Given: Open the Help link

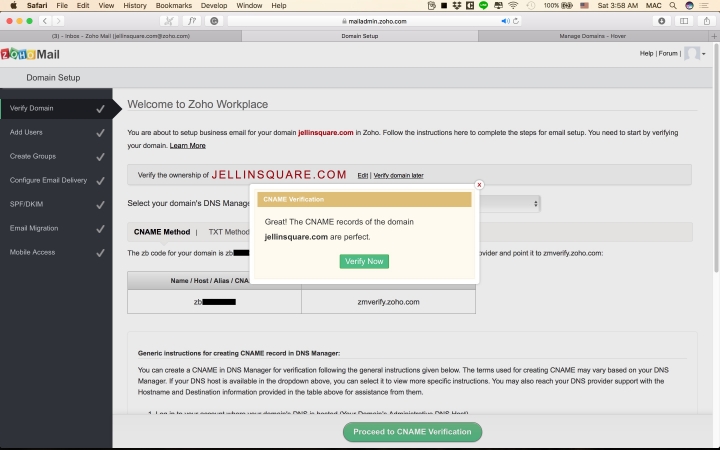Looking at the screenshot, I should point(646,54).
